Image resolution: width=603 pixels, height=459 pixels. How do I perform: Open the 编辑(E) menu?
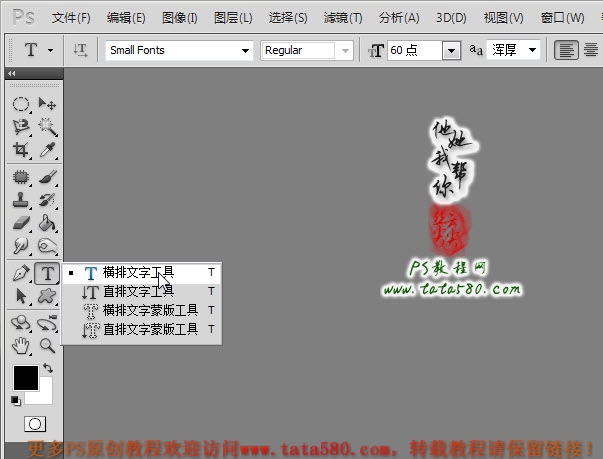click(126, 18)
